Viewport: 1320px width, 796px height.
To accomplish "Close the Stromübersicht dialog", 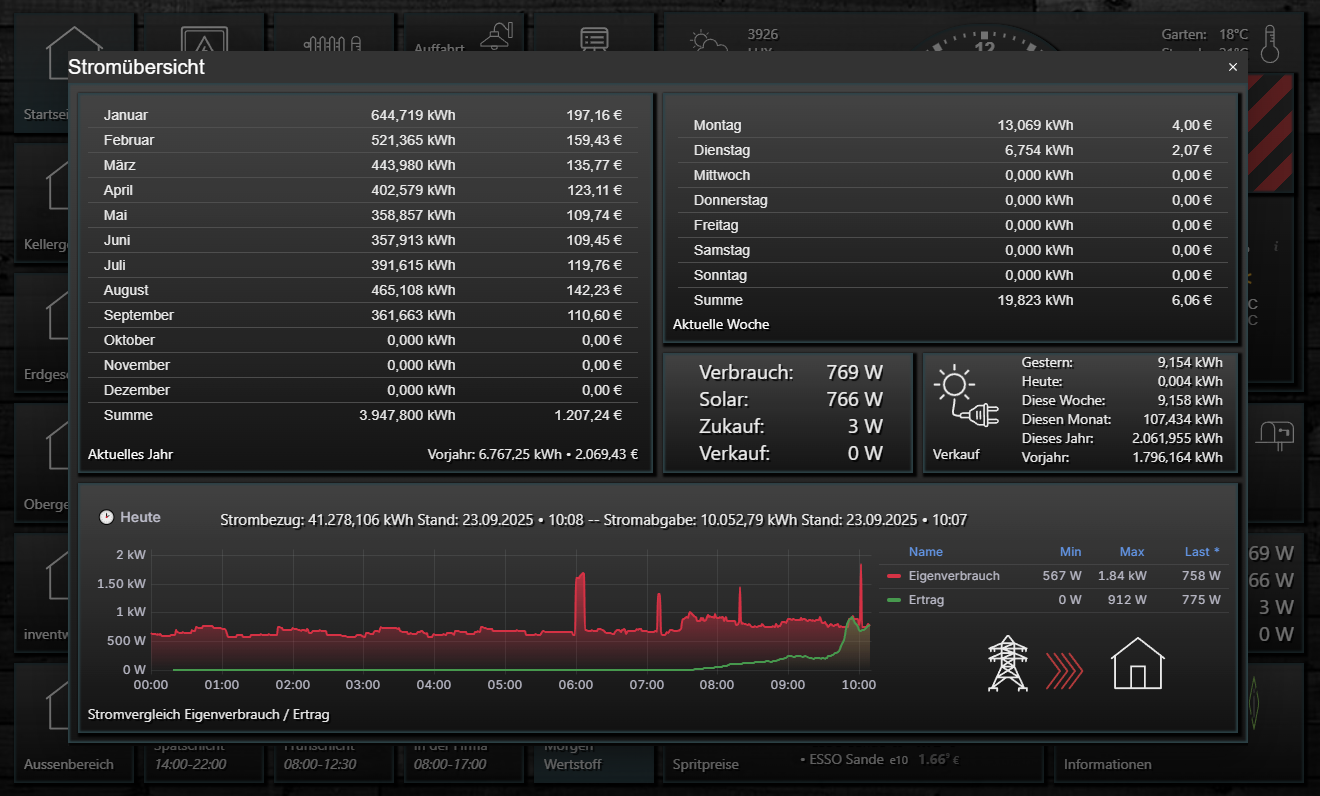I will [x=1232, y=67].
